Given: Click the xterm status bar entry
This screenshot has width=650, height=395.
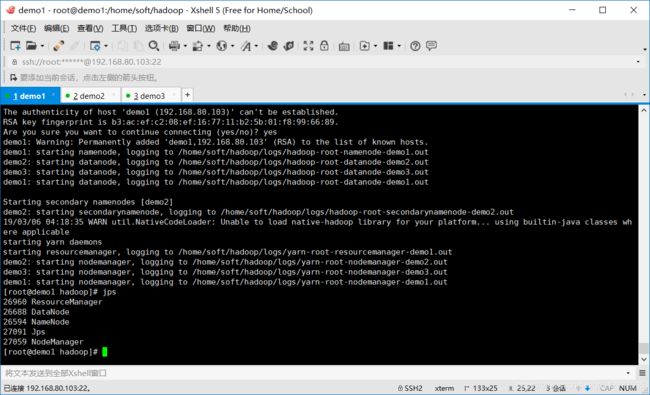Looking at the screenshot, I should coord(444,388).
